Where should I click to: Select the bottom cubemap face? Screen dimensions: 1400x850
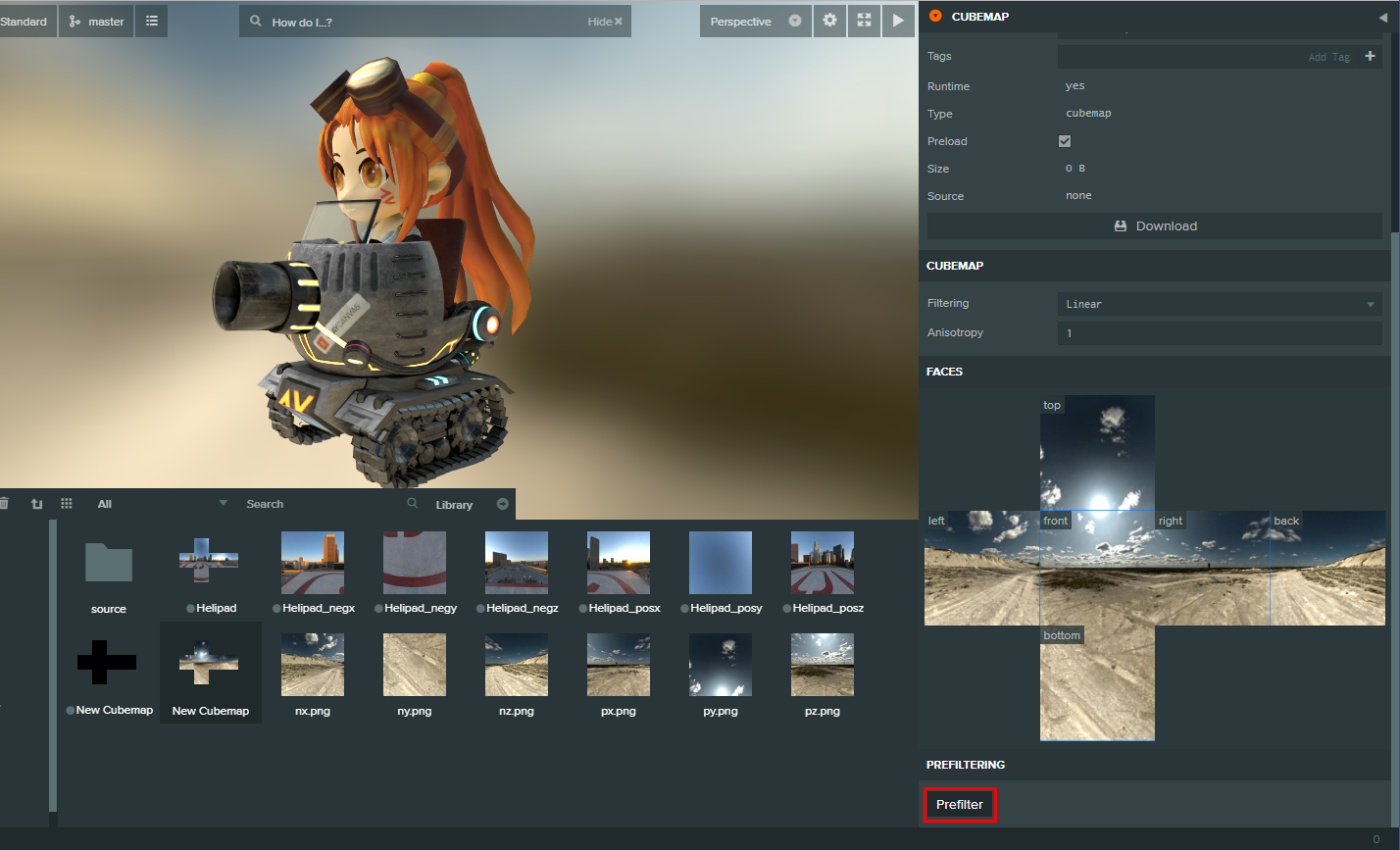[1097, 683]
